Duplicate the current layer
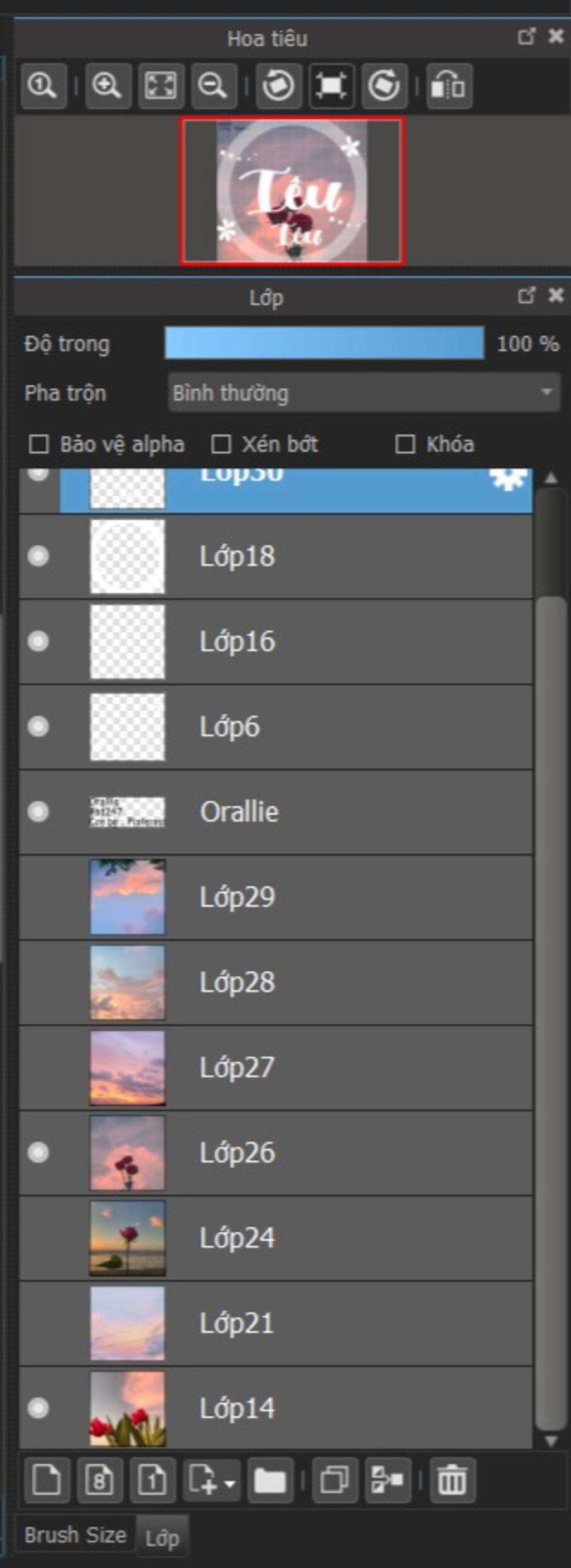 335,1480
